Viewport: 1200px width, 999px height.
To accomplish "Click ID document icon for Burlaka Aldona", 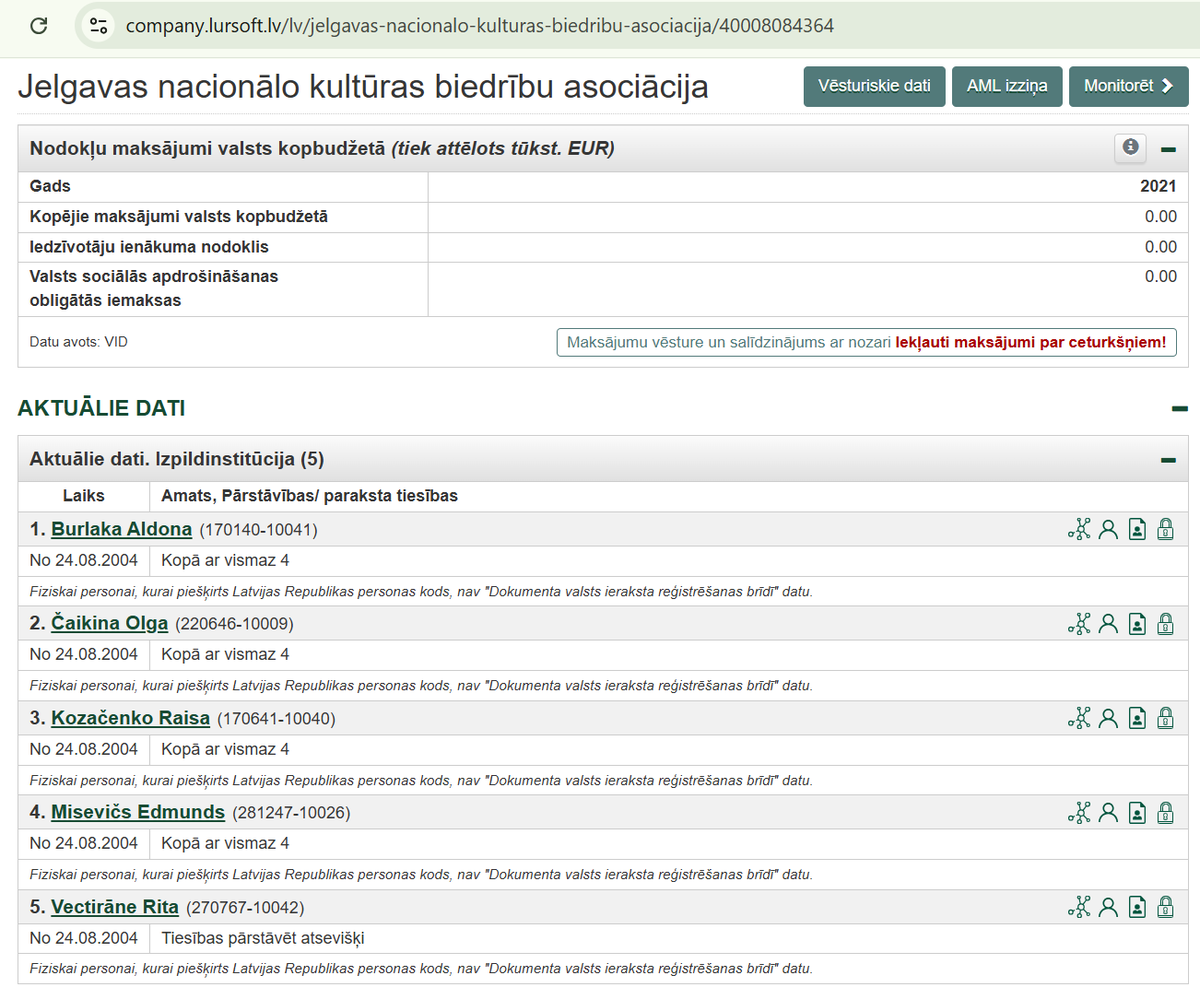I will tap(1137, 529).
